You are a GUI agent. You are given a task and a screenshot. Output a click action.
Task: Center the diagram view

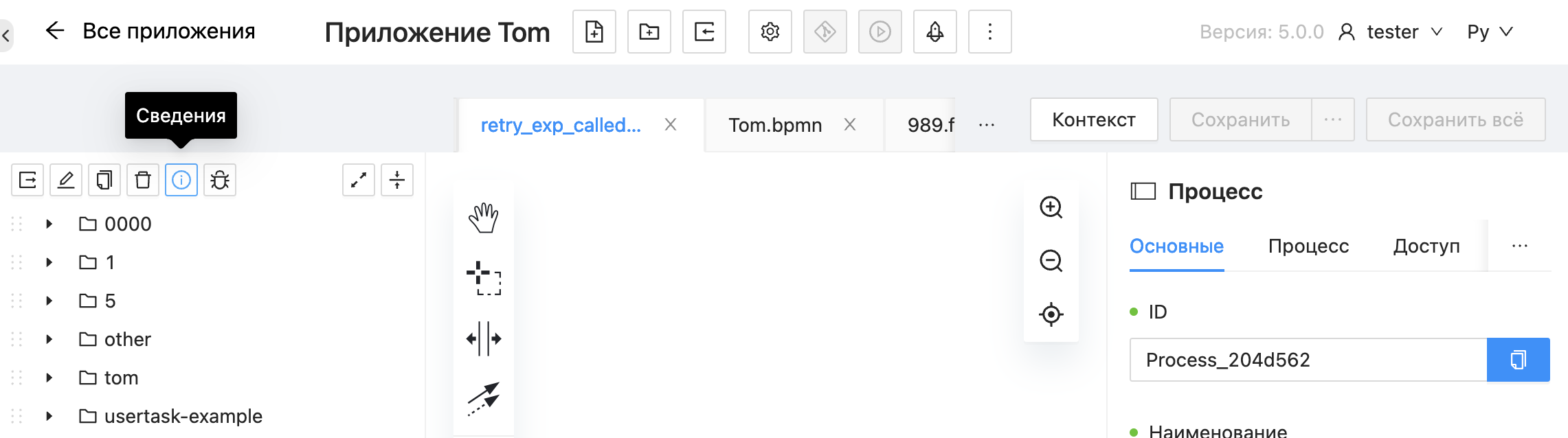1051,314
